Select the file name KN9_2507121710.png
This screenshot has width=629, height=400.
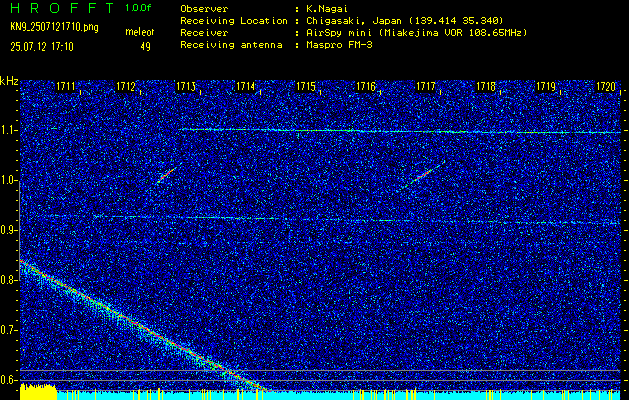(54, 28)
